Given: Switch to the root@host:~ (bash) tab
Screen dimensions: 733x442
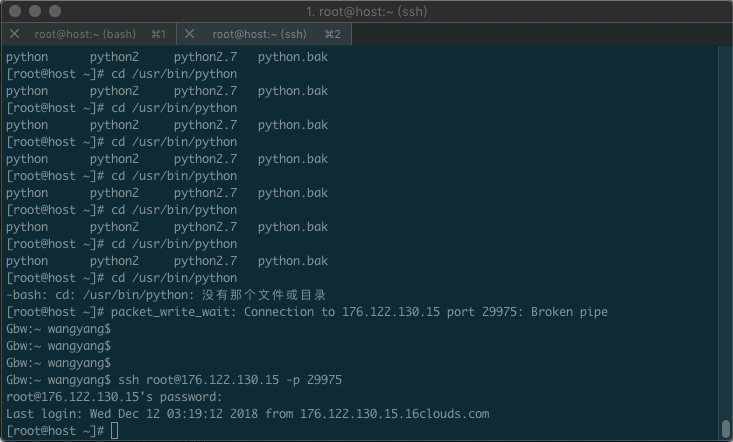Looking at the screenshot, I should pos(92,34).
